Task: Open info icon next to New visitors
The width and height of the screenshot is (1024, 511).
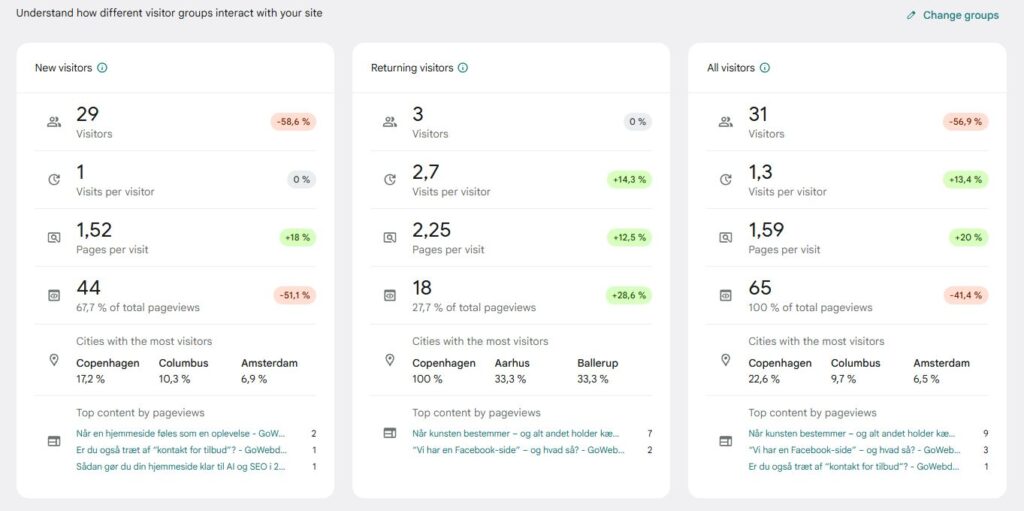Action: click(x=102, y=68)
